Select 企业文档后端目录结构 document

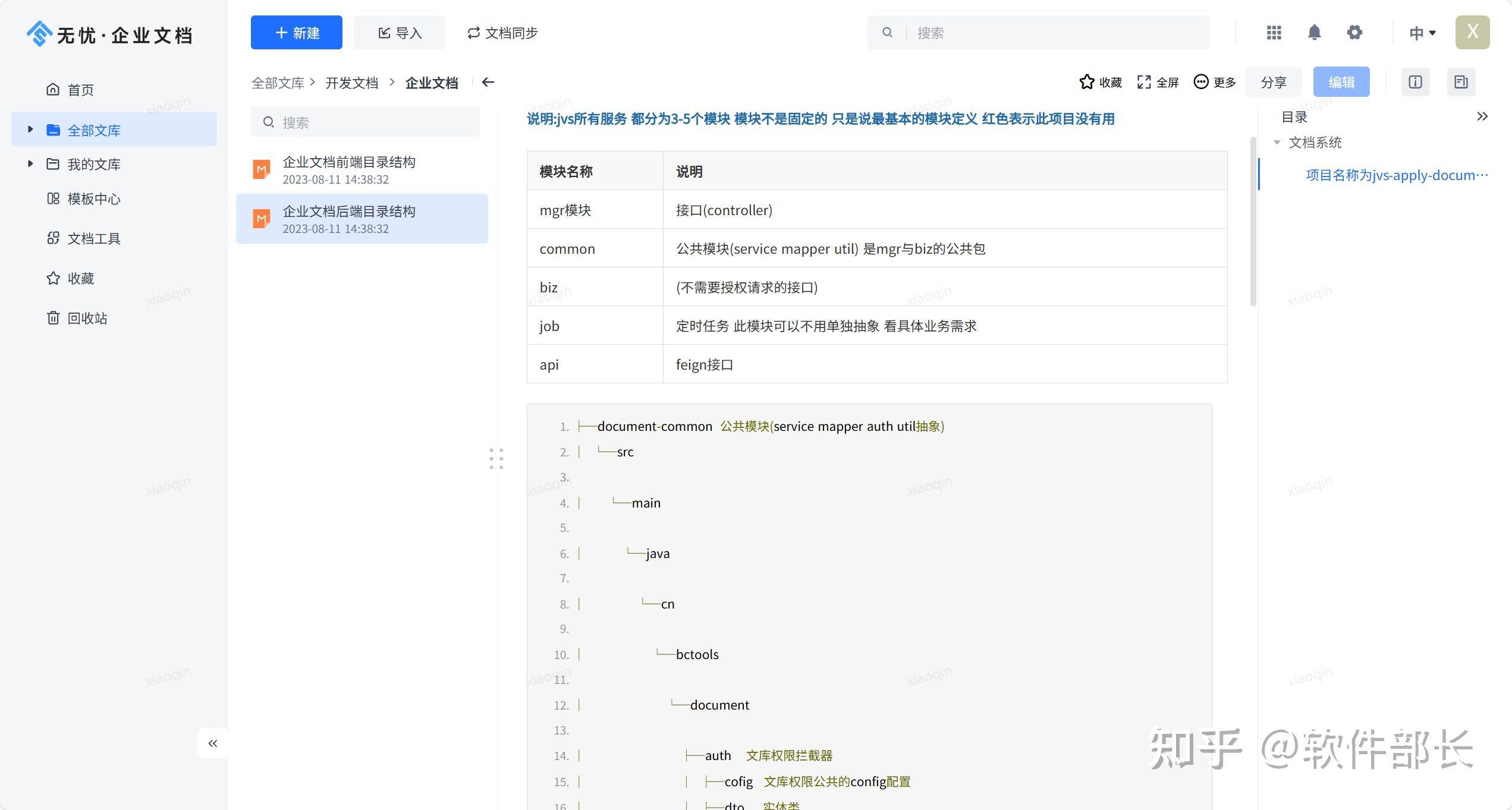(x=362, y=219)
